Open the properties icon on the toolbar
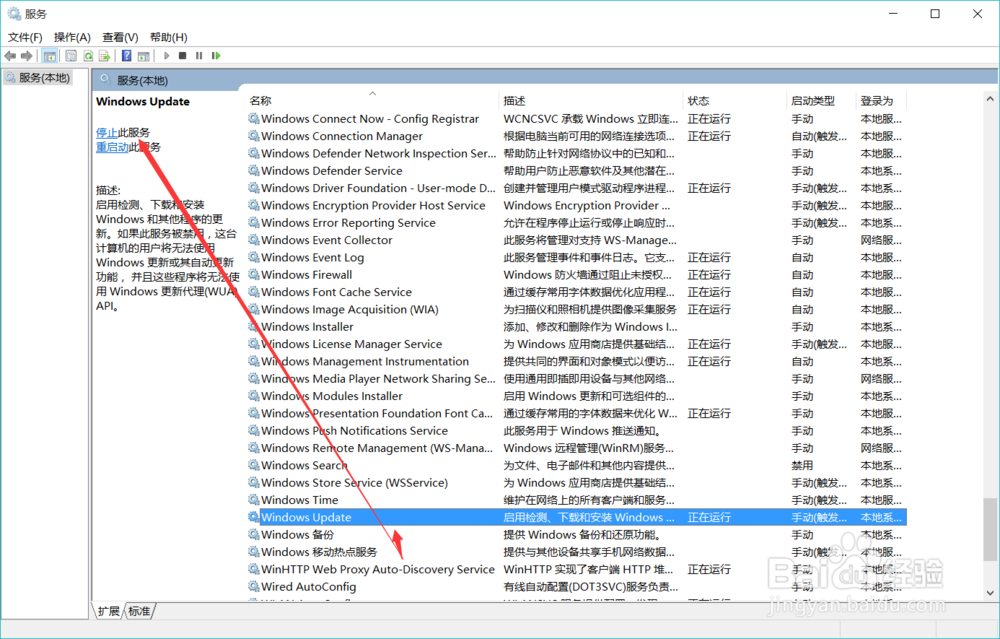 pos(70,55)
